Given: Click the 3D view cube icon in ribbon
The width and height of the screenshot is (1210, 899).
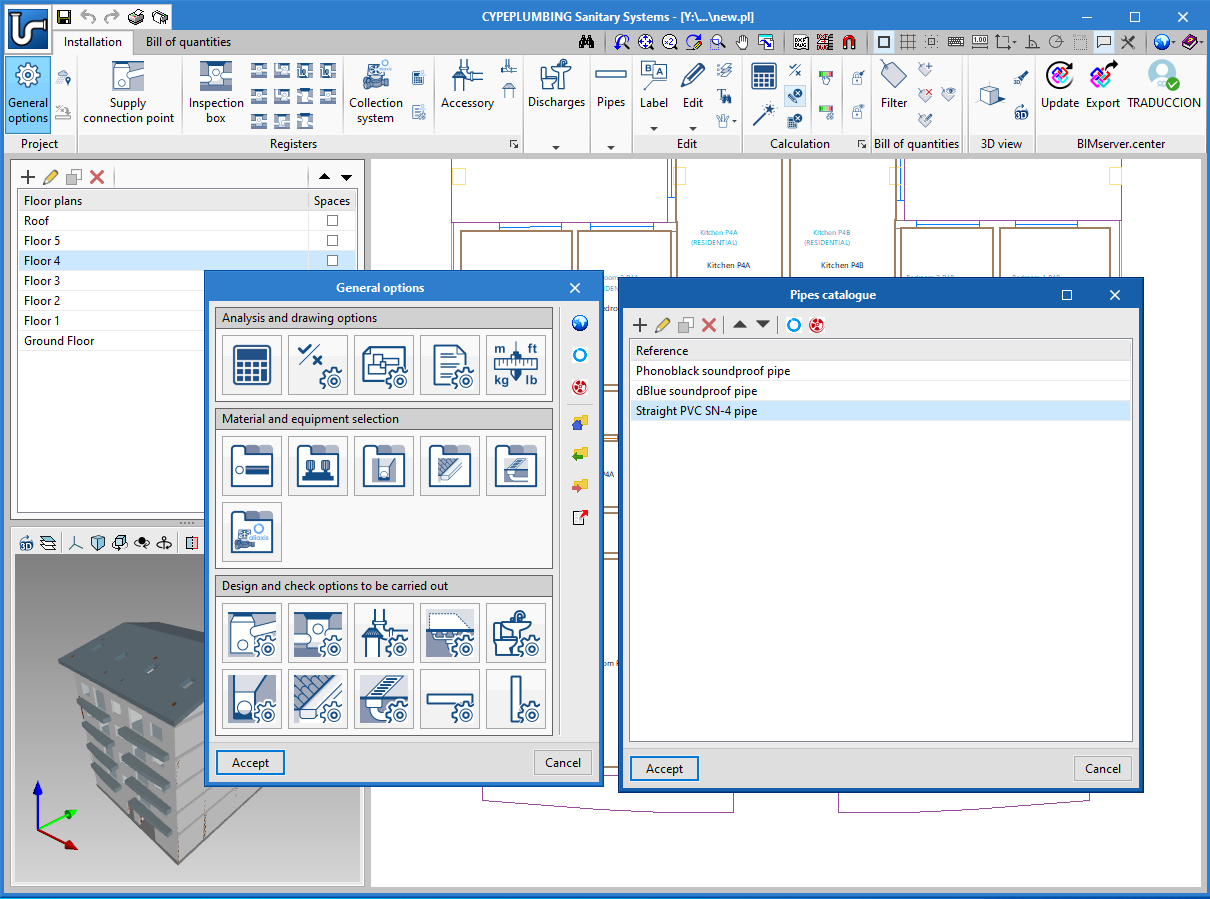Looking at the screenshot, I should coord(989,94).
